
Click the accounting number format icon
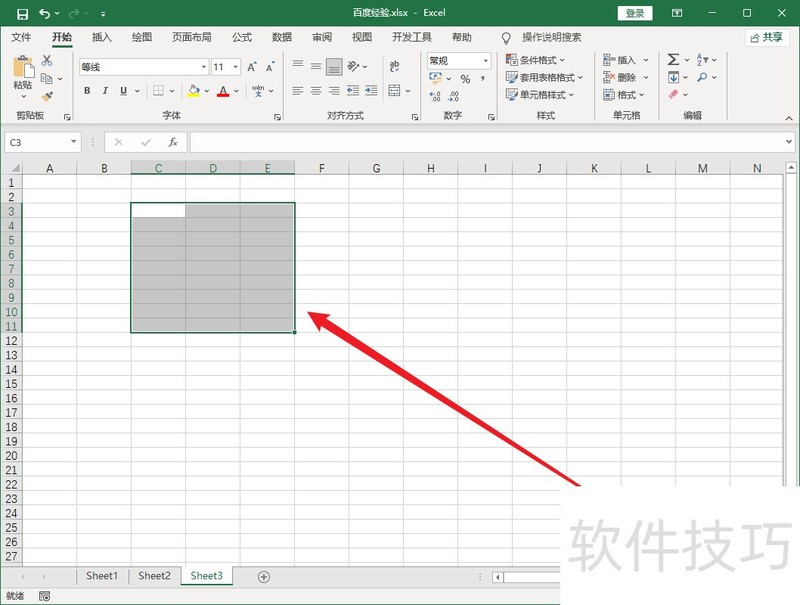tap(436, 79)
